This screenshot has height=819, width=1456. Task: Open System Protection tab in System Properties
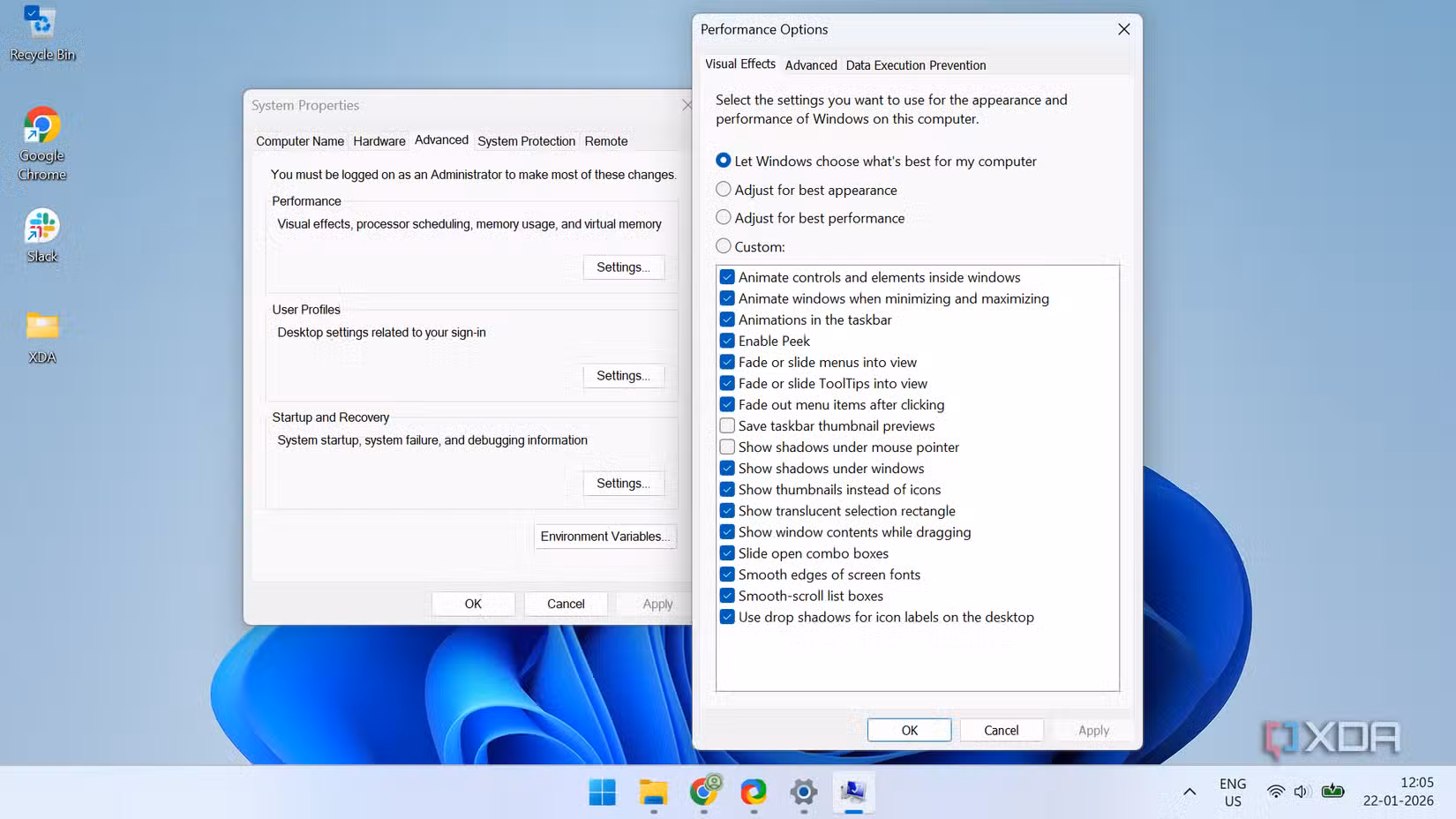pos(526,141)
